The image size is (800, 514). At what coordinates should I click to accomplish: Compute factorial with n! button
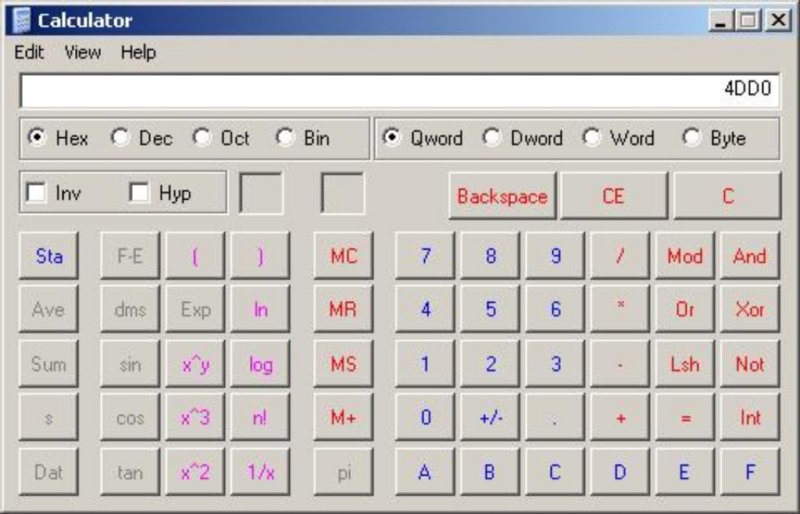coord(260,418)
